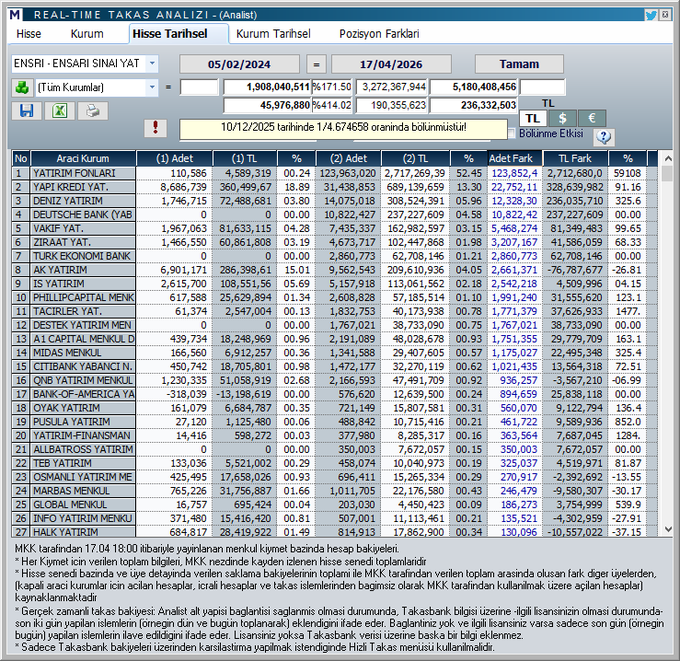Click the red exclamation warning icon
Screen dimensions: 680x661
(155, 128)
